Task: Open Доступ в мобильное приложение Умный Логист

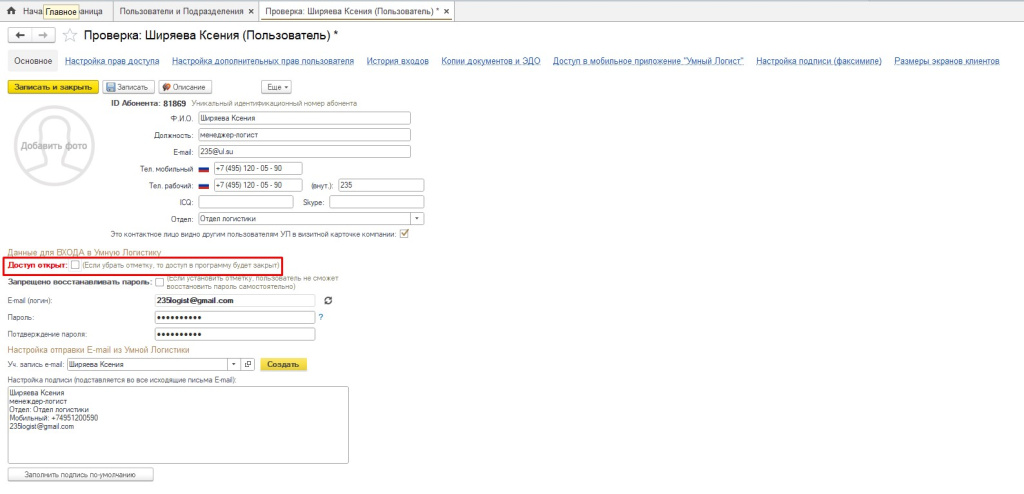Action: (648, 61)
